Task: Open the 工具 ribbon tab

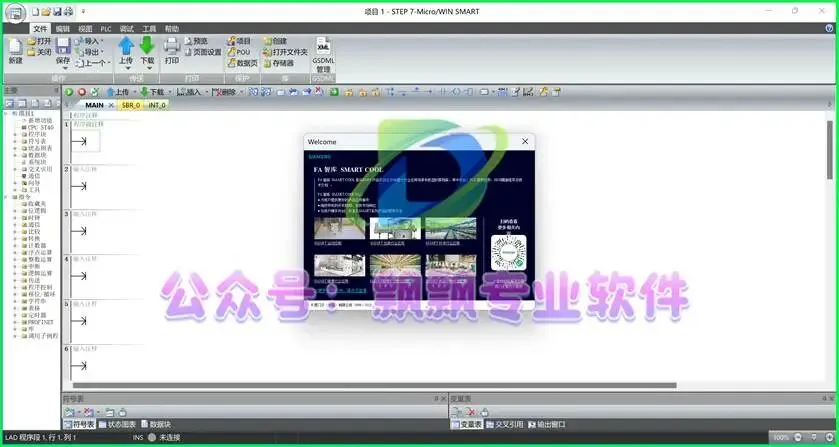Action: tap(149, 29)
